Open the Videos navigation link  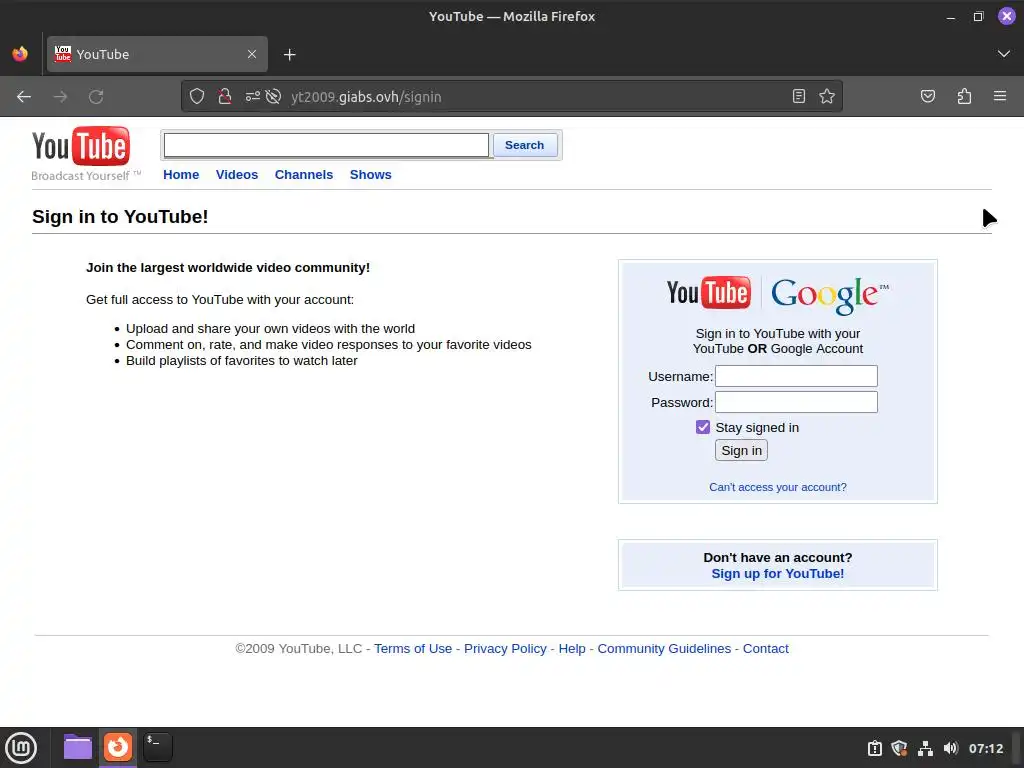coord(236,174)
